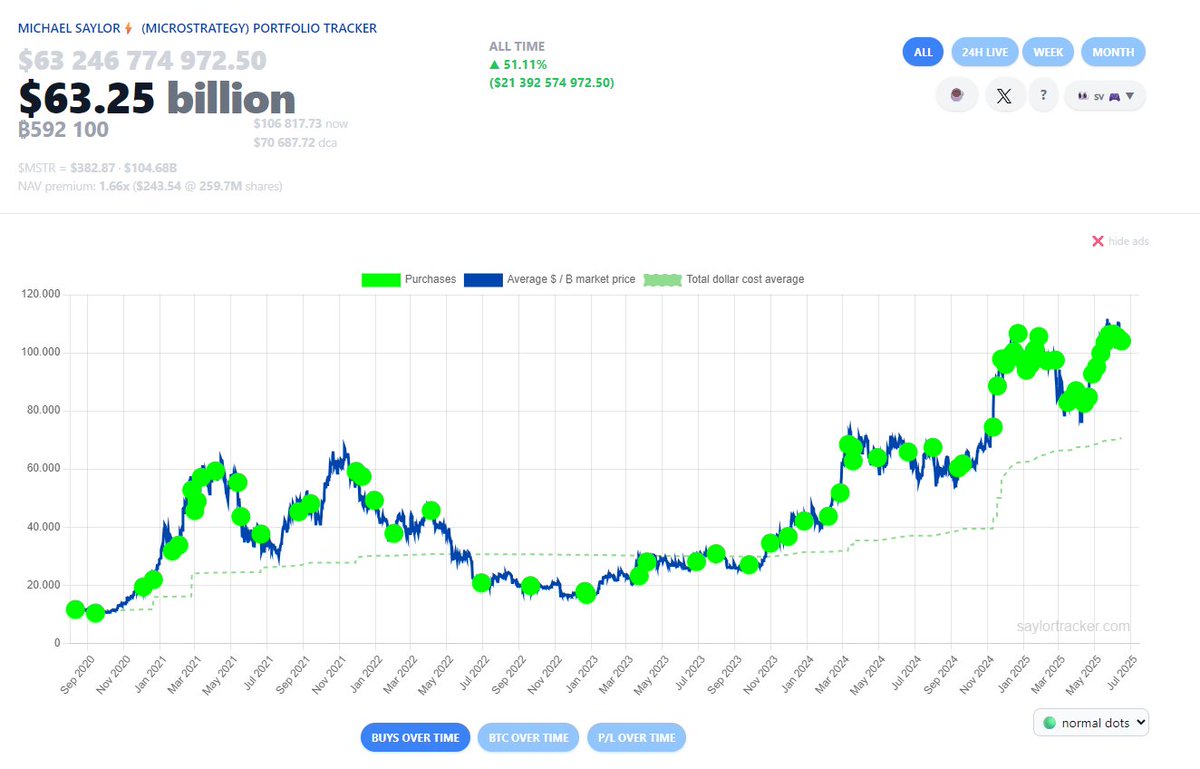Image resolution: width=1200 pixels, height=769 pixels.
Task: Toggle Average $ / B market price legend
Action: point(550,279)
